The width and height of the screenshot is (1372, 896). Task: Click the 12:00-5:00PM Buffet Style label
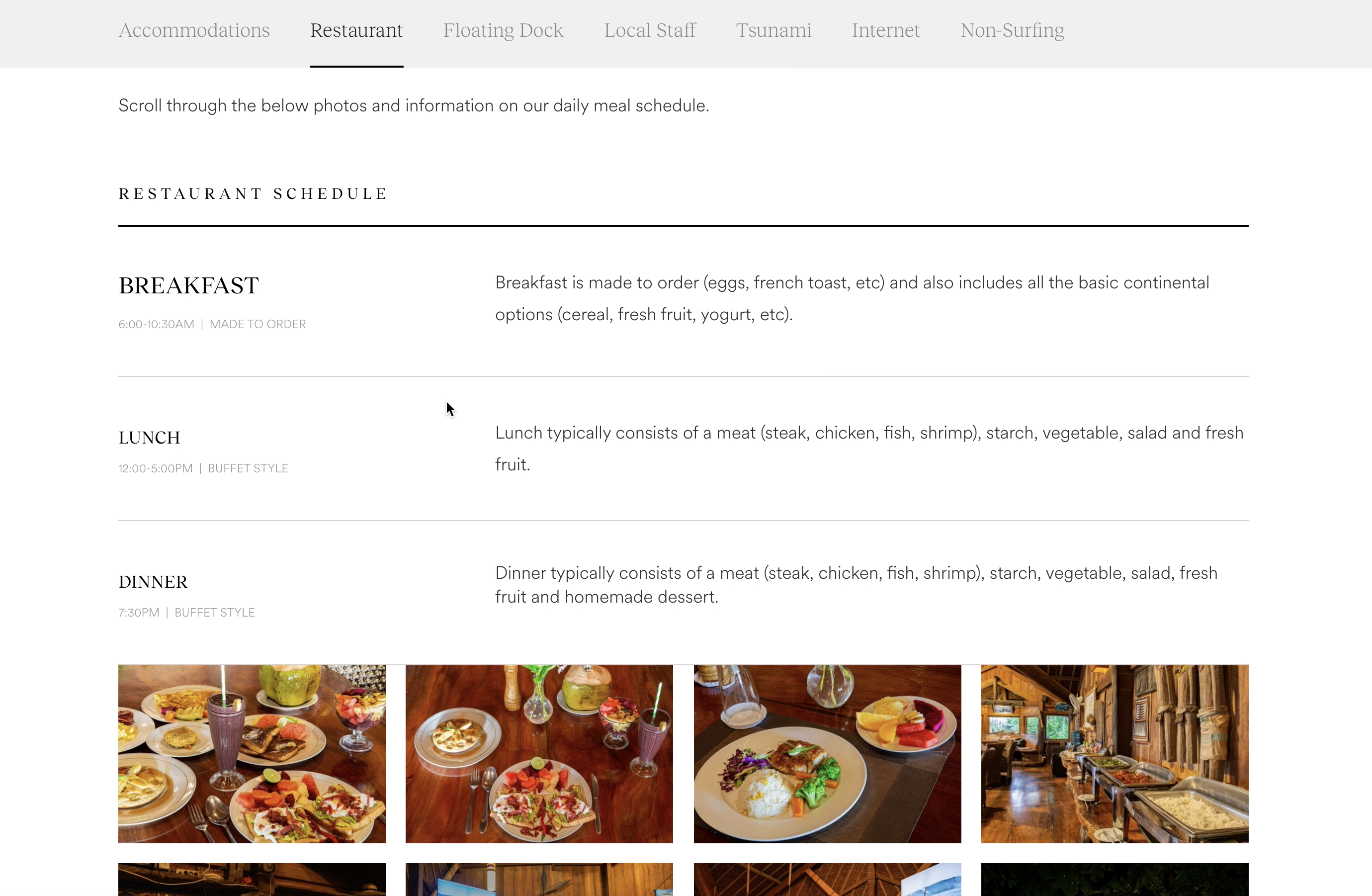pyautogui.click(x=203, y=468)
